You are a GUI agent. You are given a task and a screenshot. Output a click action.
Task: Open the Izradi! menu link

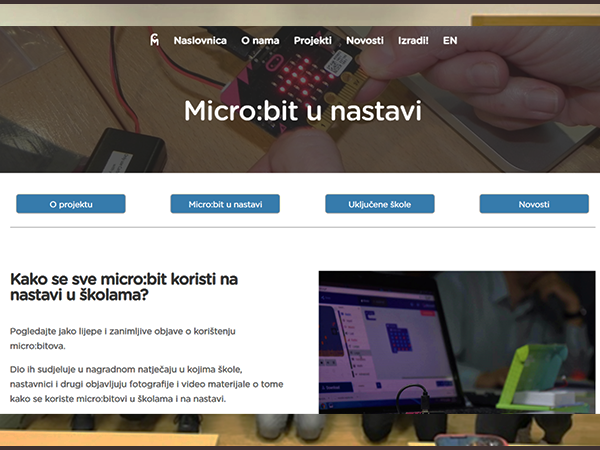[x=413, y=41]
